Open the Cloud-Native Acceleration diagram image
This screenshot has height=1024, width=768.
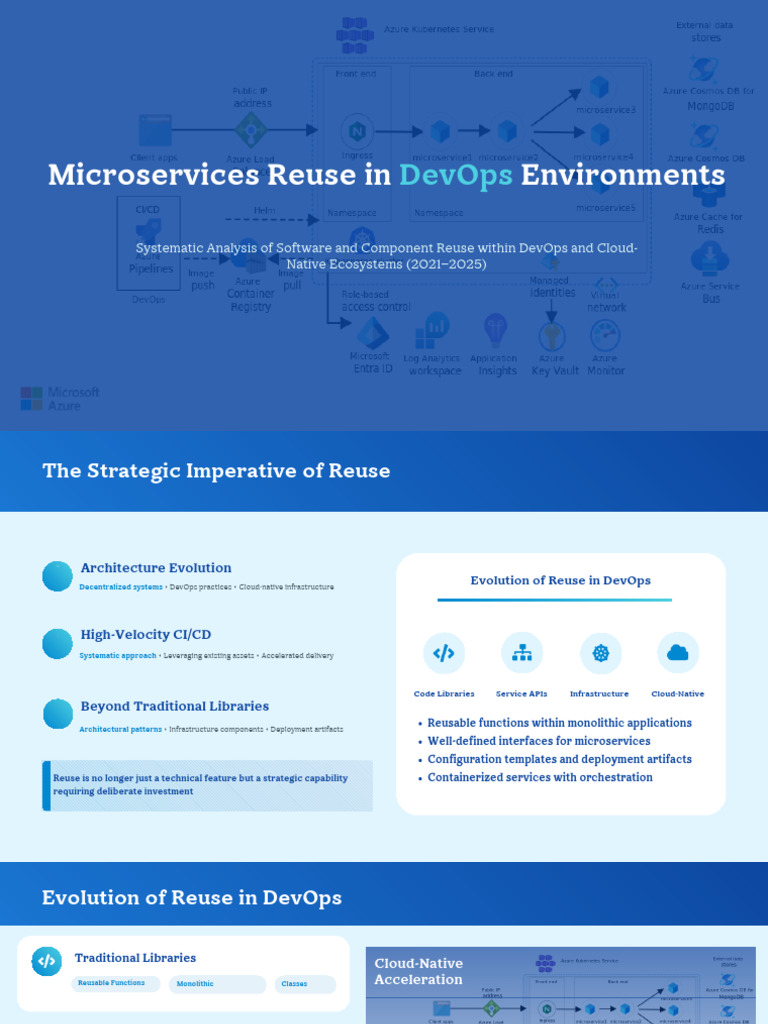pyautogui.click(x=560, y=985)
